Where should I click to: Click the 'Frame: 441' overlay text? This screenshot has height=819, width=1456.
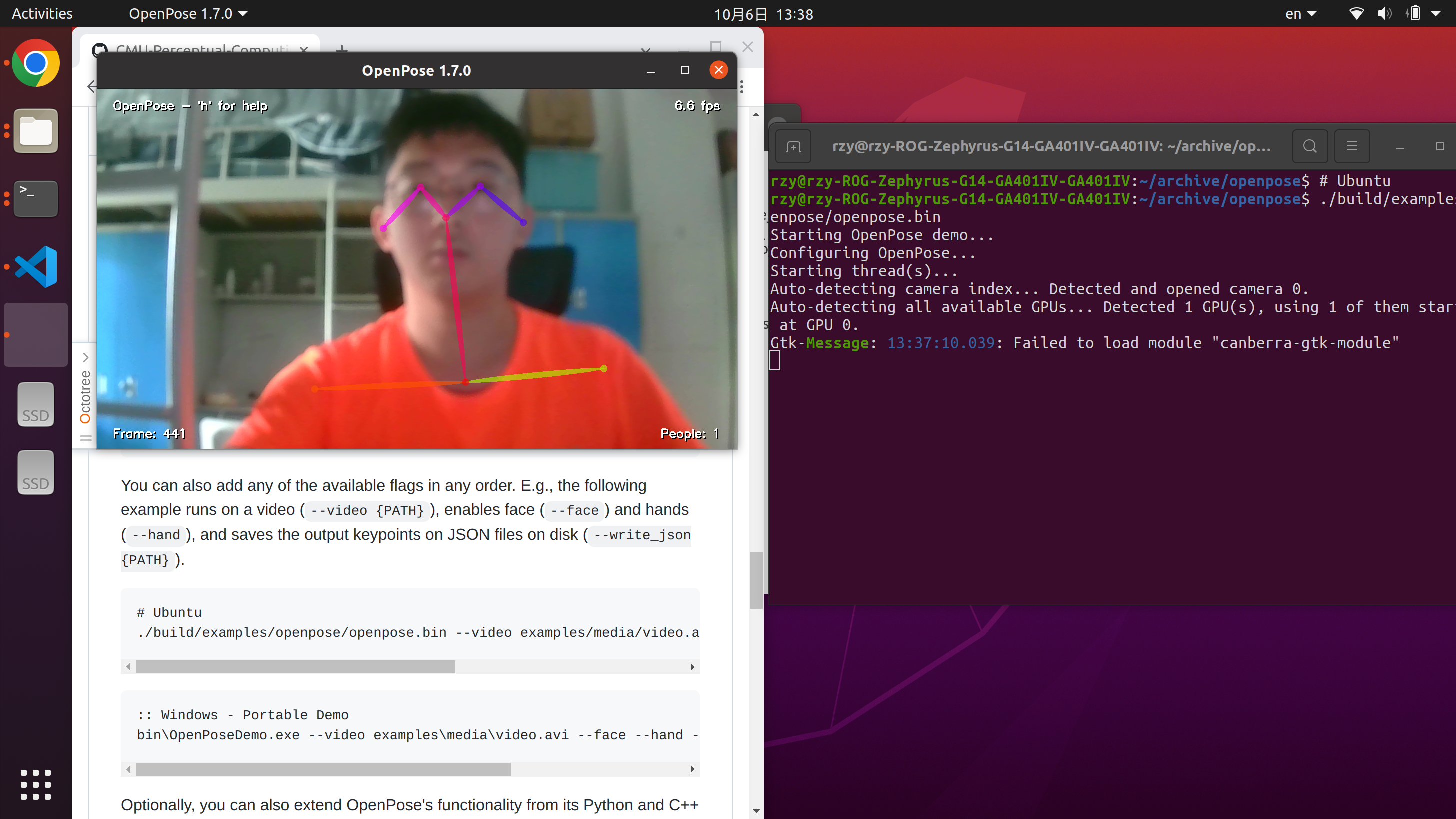(149, 433)
